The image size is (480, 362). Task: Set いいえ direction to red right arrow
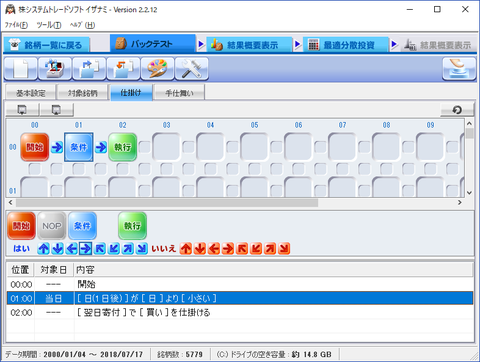tap(228, 249)
